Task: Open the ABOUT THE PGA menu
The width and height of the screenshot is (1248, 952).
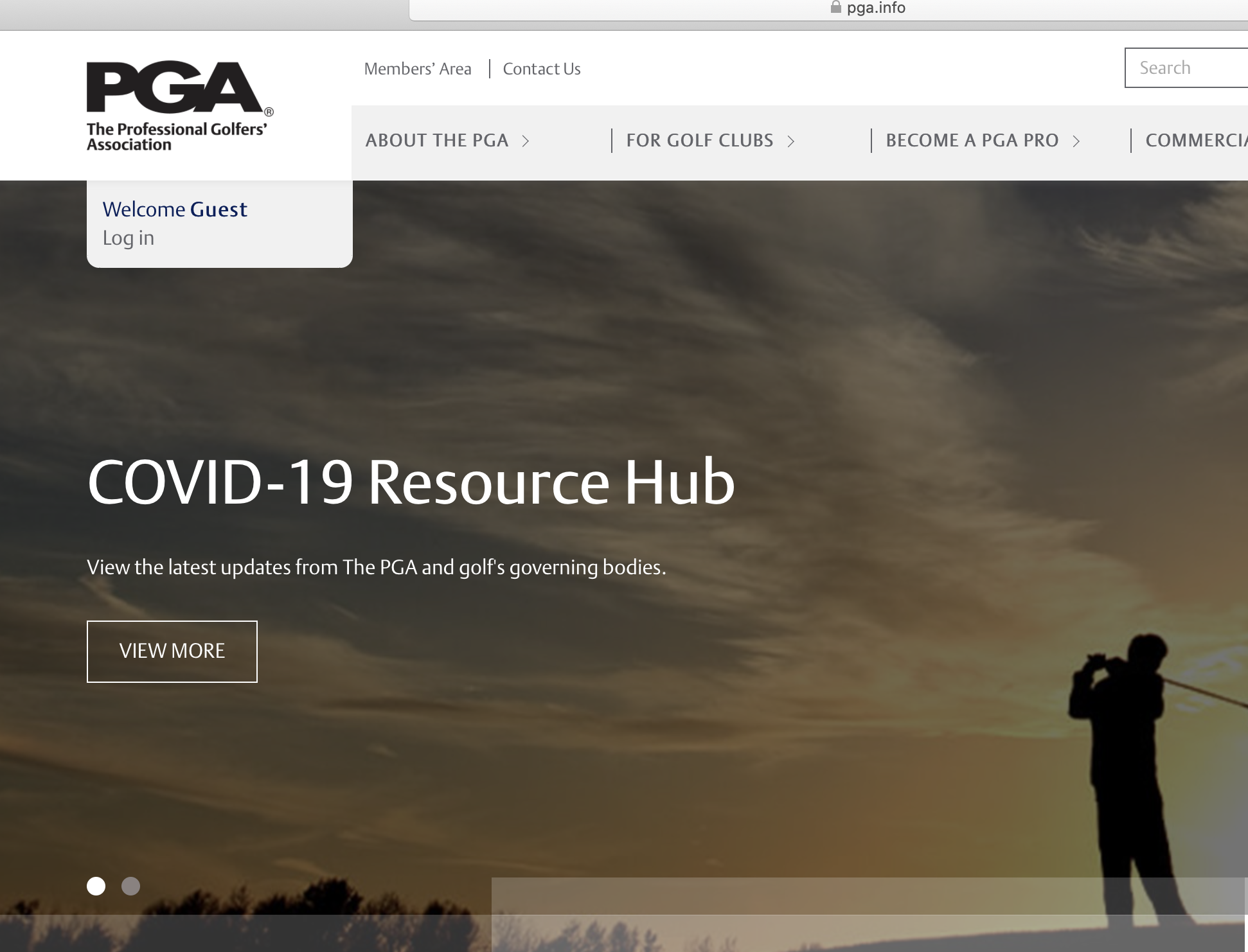Action: (437, 141)
